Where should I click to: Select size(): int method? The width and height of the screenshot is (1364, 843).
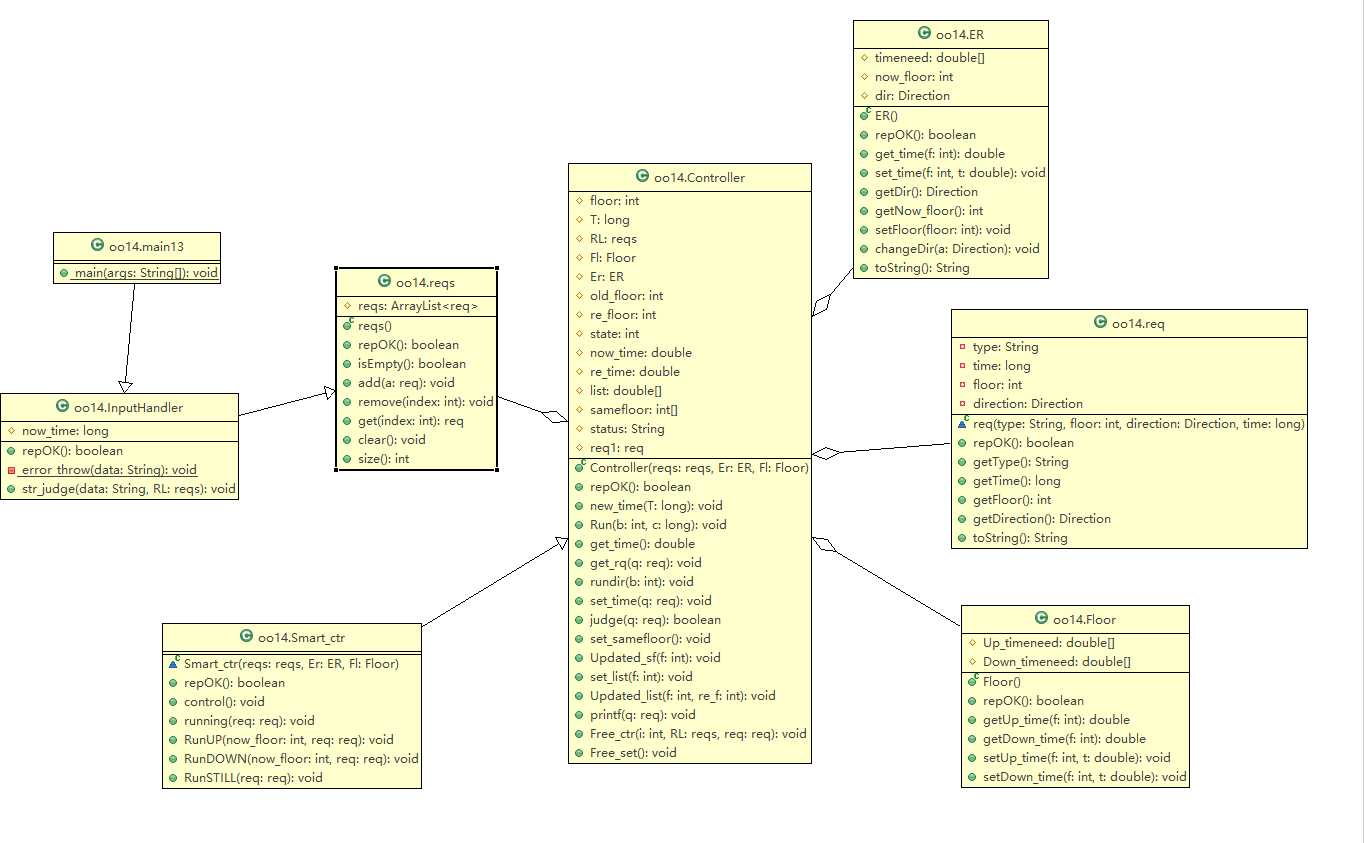coord(383,459)
